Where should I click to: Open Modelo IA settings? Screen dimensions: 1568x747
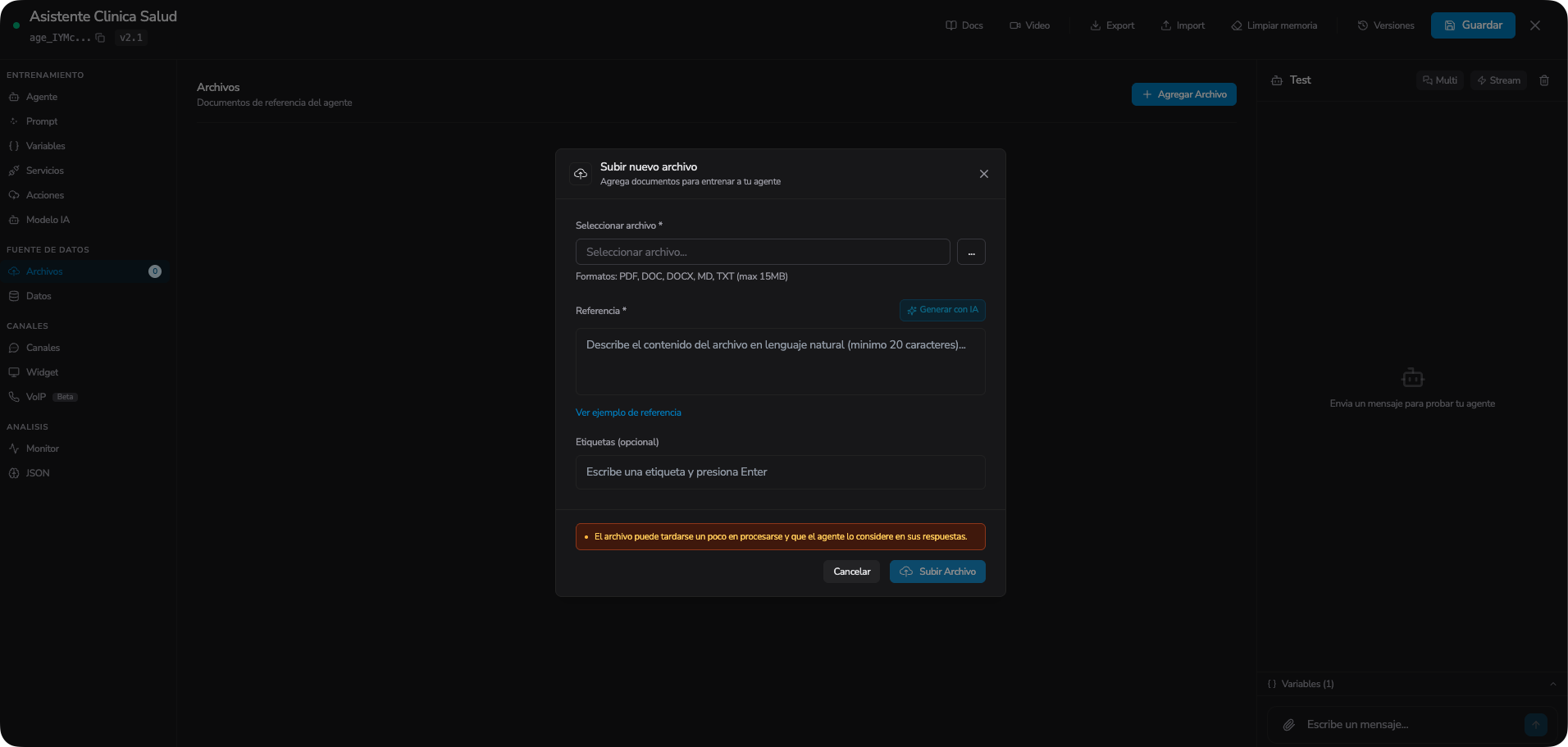85,220
